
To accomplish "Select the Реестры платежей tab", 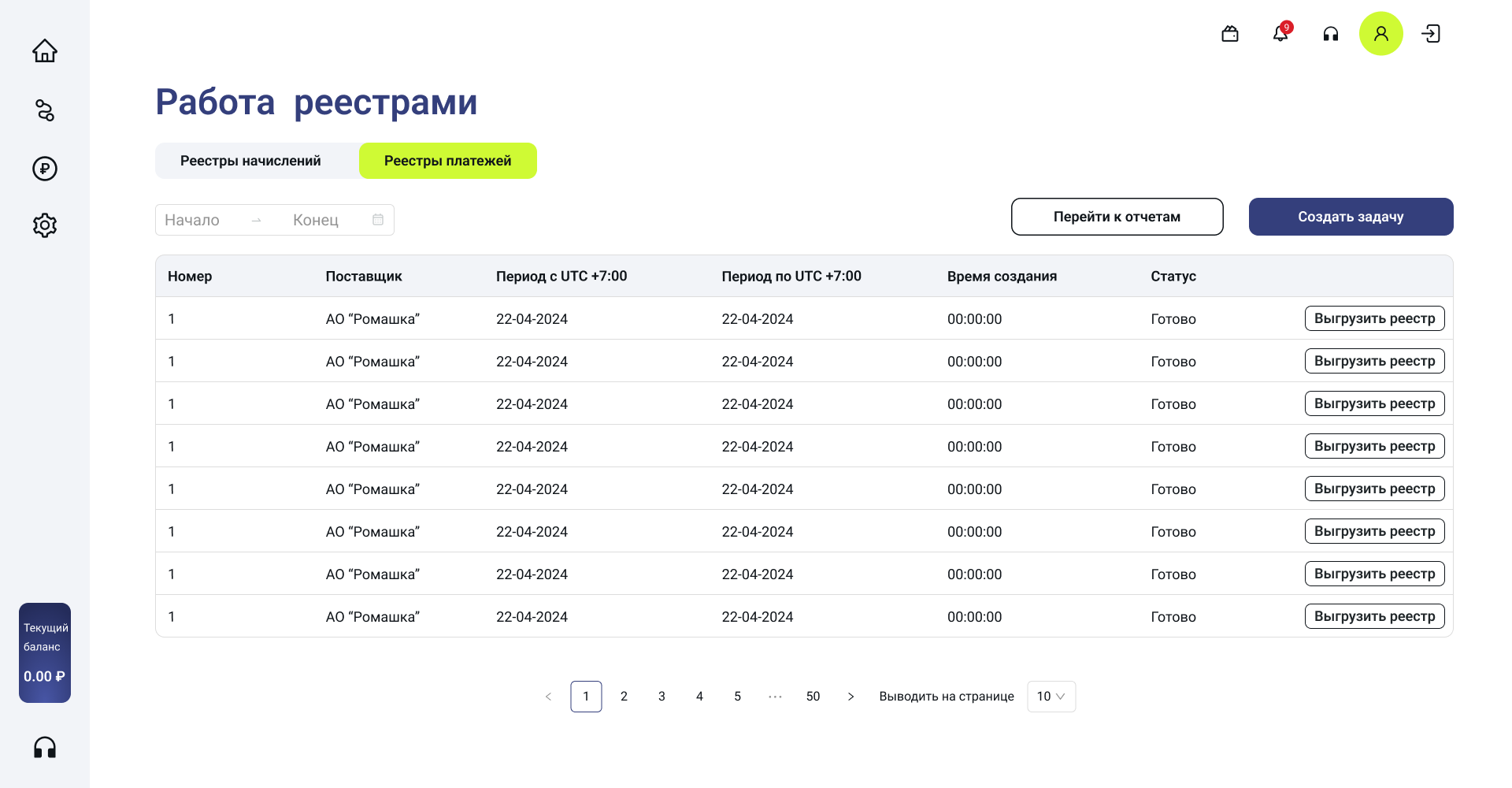I will coord(447,161).
